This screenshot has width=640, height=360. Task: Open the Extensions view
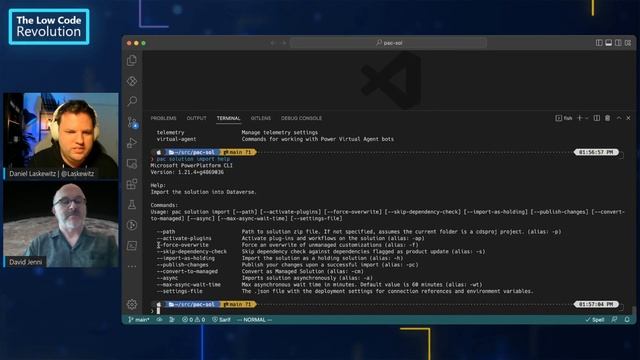pos(132,184)
